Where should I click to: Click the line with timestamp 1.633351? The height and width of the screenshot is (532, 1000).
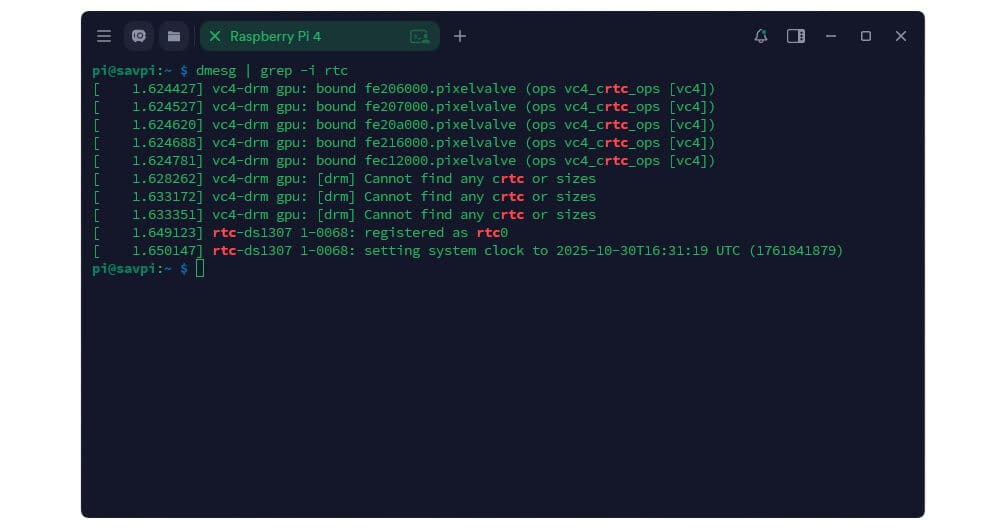pos(344,214)
